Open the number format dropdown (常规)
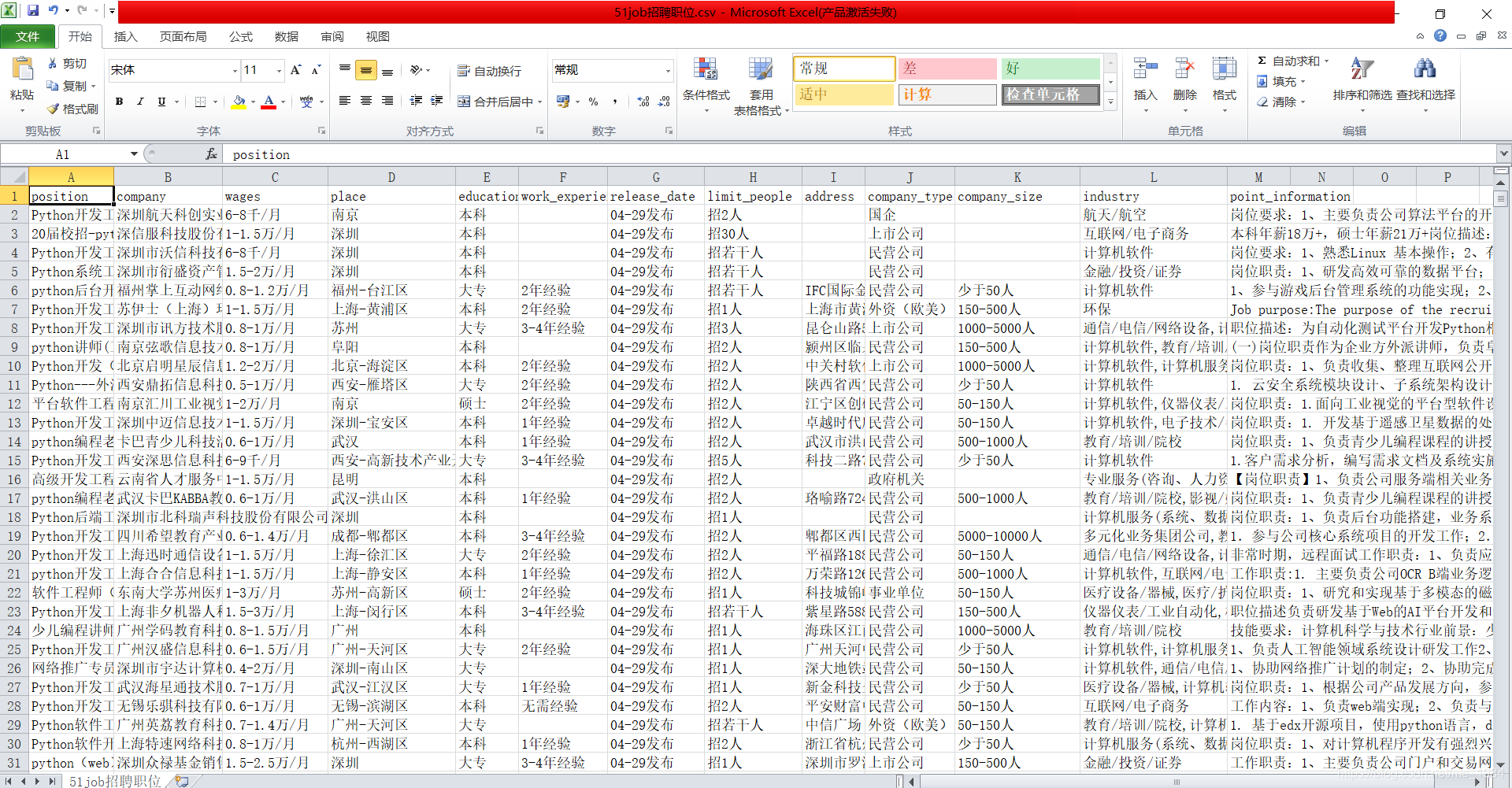This screenshot has width=1512, height=788. point(668,71)
